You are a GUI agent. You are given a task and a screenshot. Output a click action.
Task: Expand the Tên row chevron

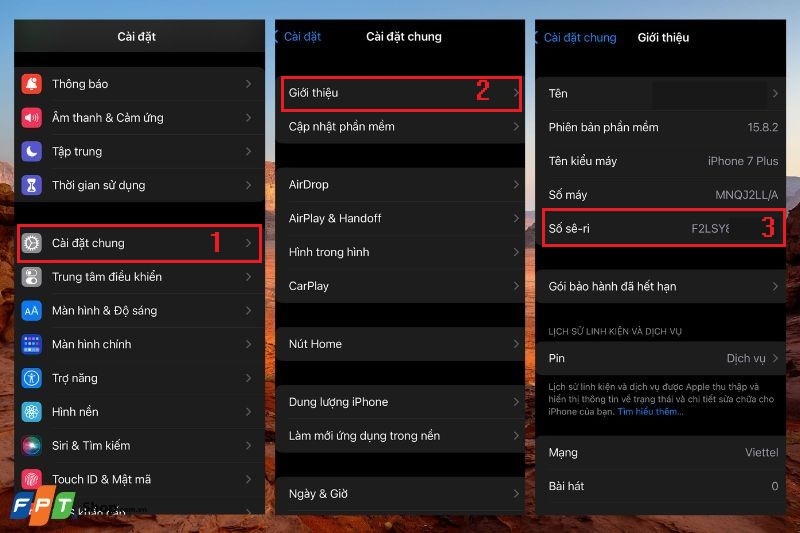coord(775,93)
